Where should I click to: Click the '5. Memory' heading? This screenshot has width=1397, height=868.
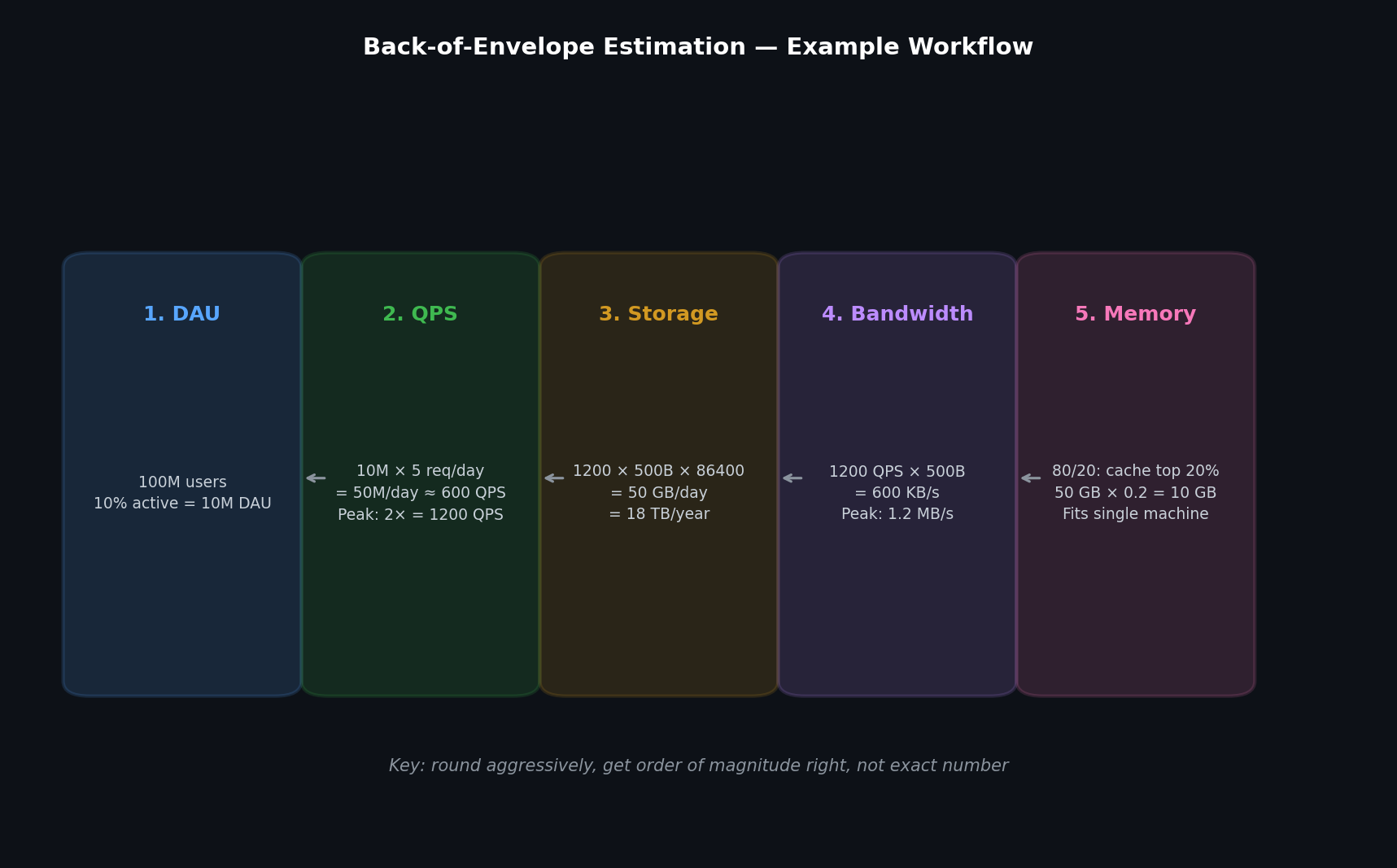tap(1136, 315)
